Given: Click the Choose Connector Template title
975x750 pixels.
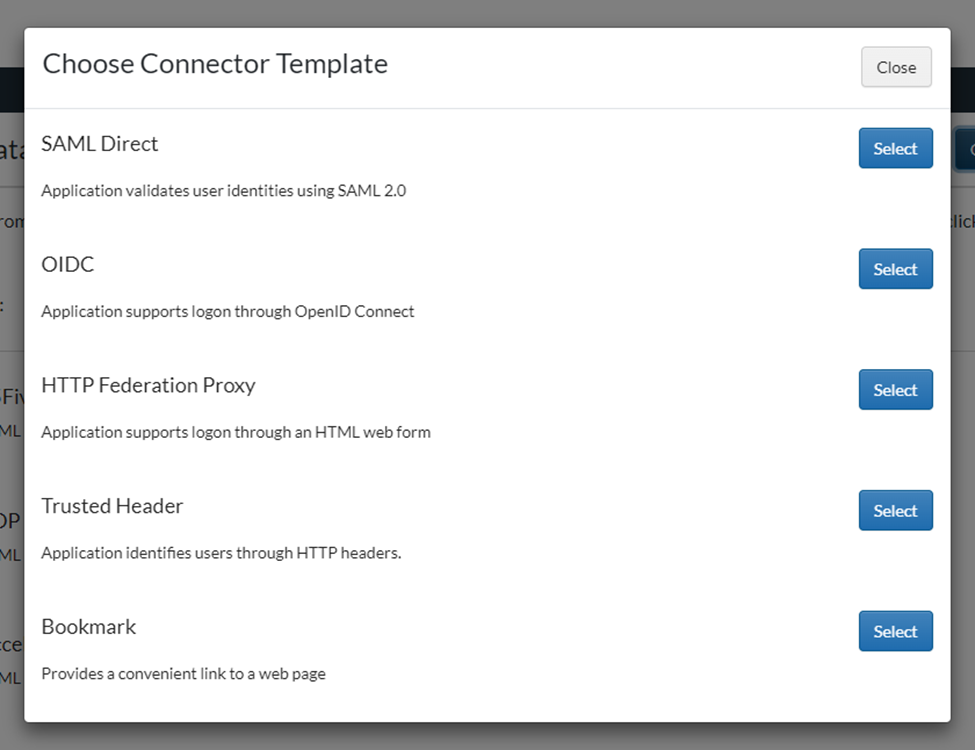Looking at the screenshot, I should tap(215, 64).
